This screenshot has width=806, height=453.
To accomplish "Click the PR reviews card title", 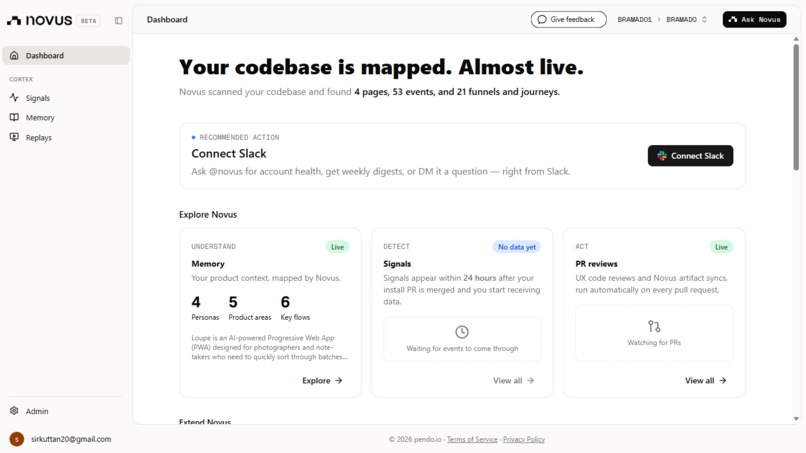I will point(596,264).
